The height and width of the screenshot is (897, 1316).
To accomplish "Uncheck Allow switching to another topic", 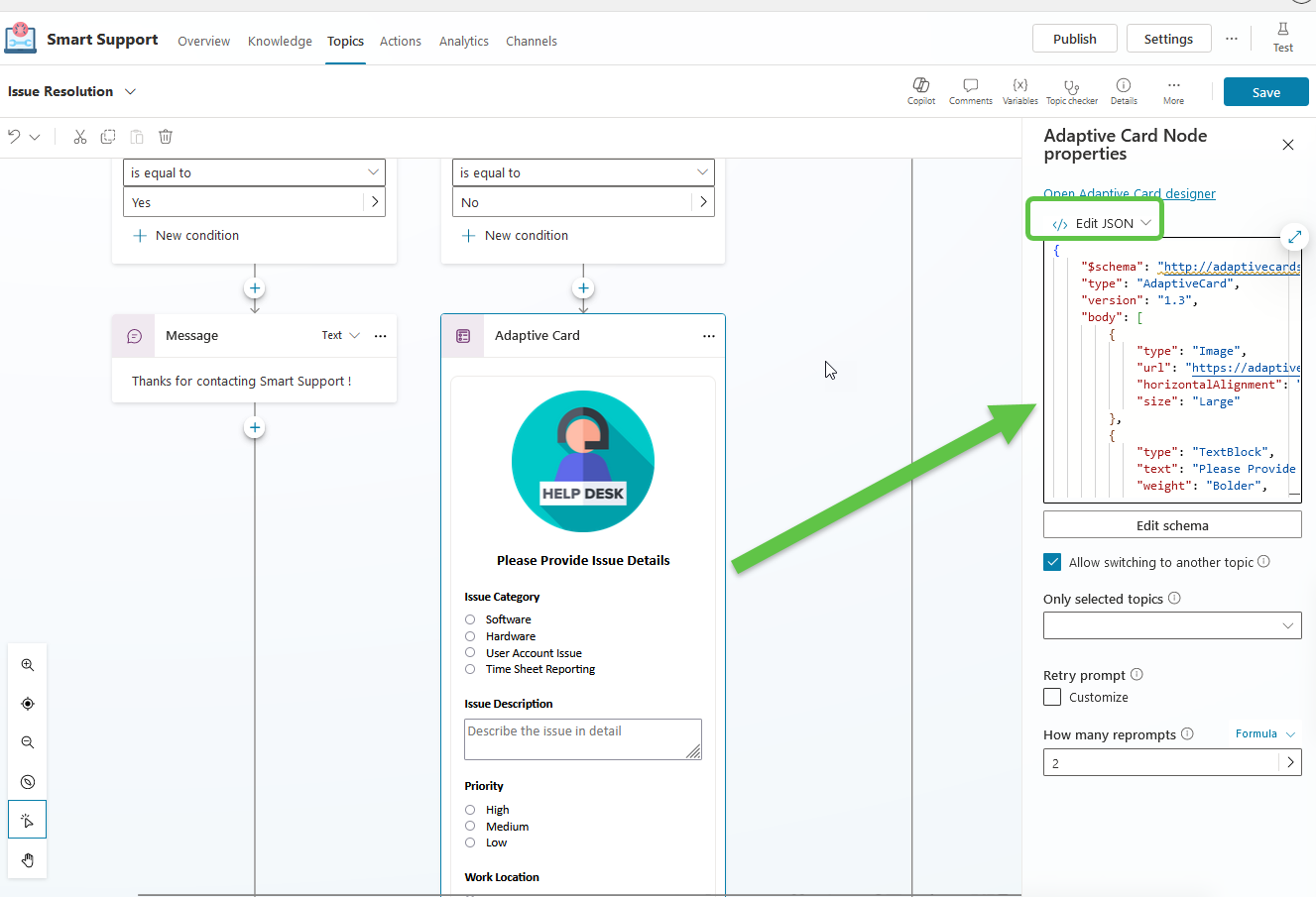I will (x=1051, y=561).
